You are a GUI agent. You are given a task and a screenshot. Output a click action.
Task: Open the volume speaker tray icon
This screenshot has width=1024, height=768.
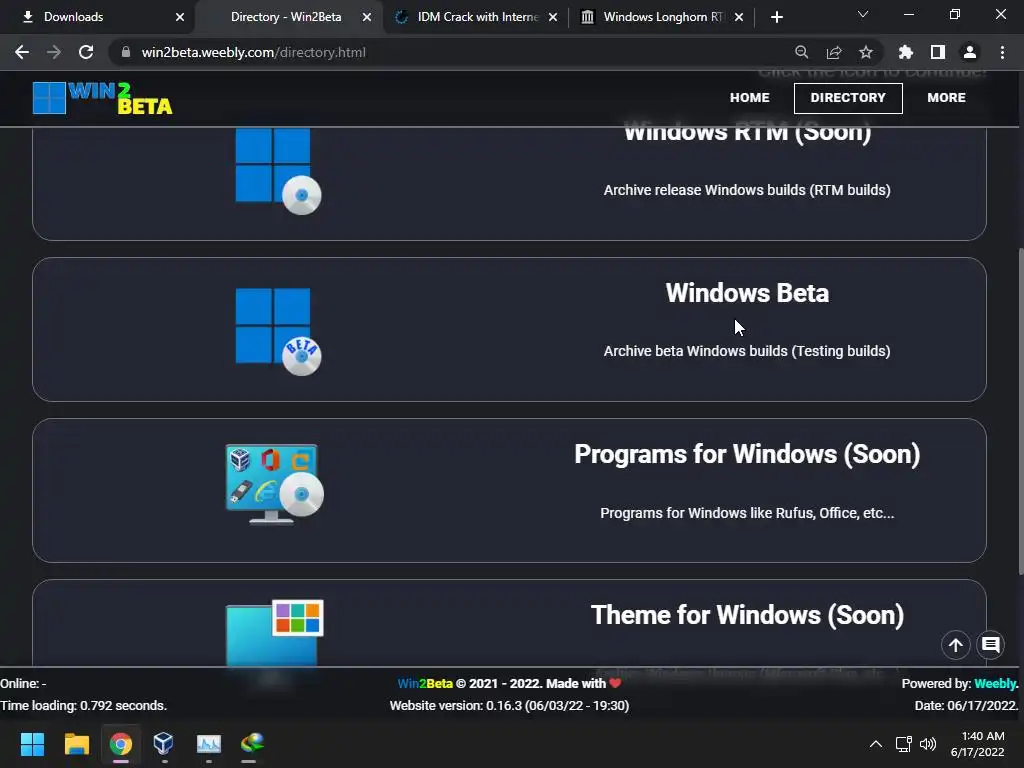pos(928,744)
